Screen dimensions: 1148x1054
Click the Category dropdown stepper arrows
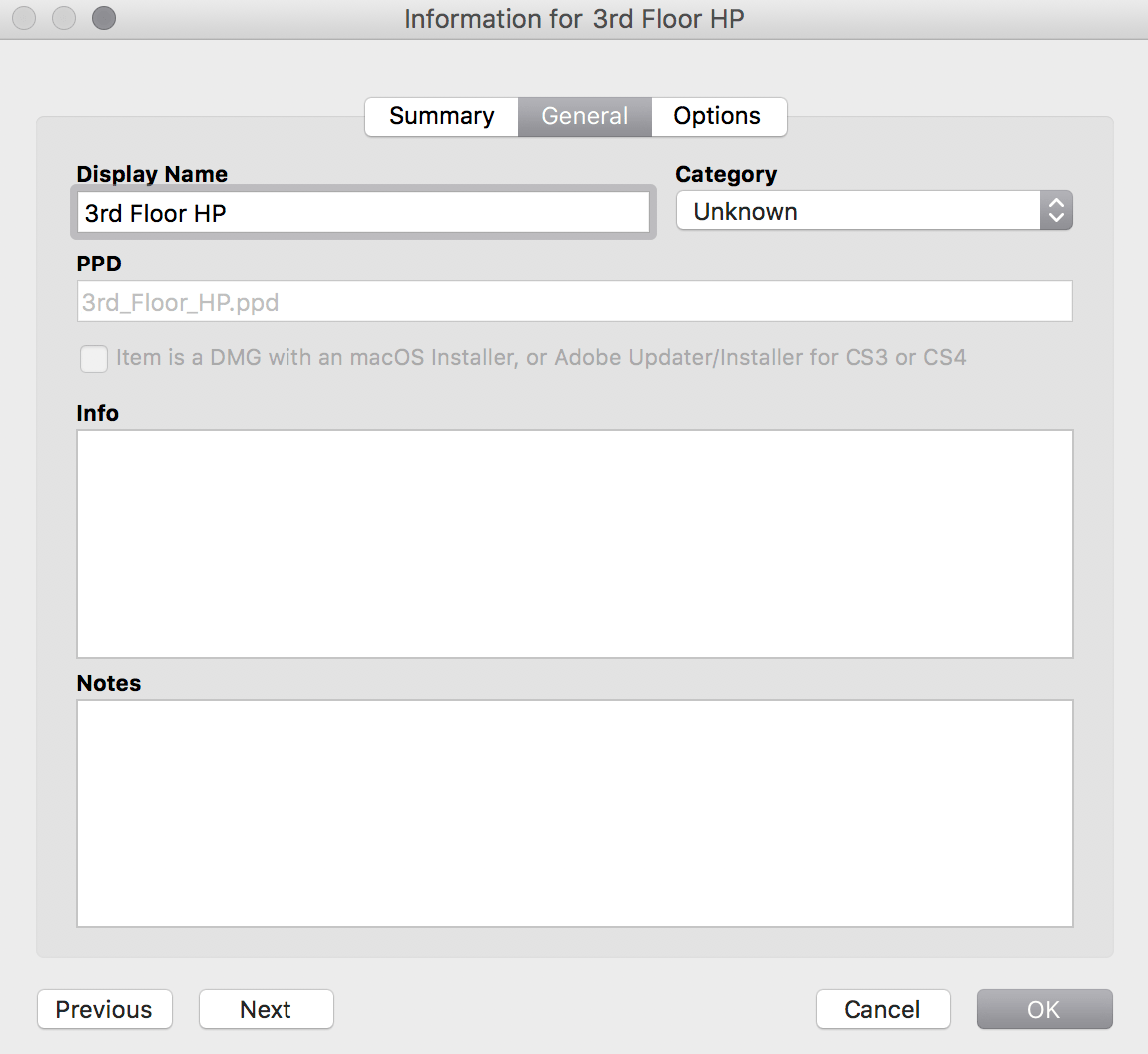(1056, 211)
